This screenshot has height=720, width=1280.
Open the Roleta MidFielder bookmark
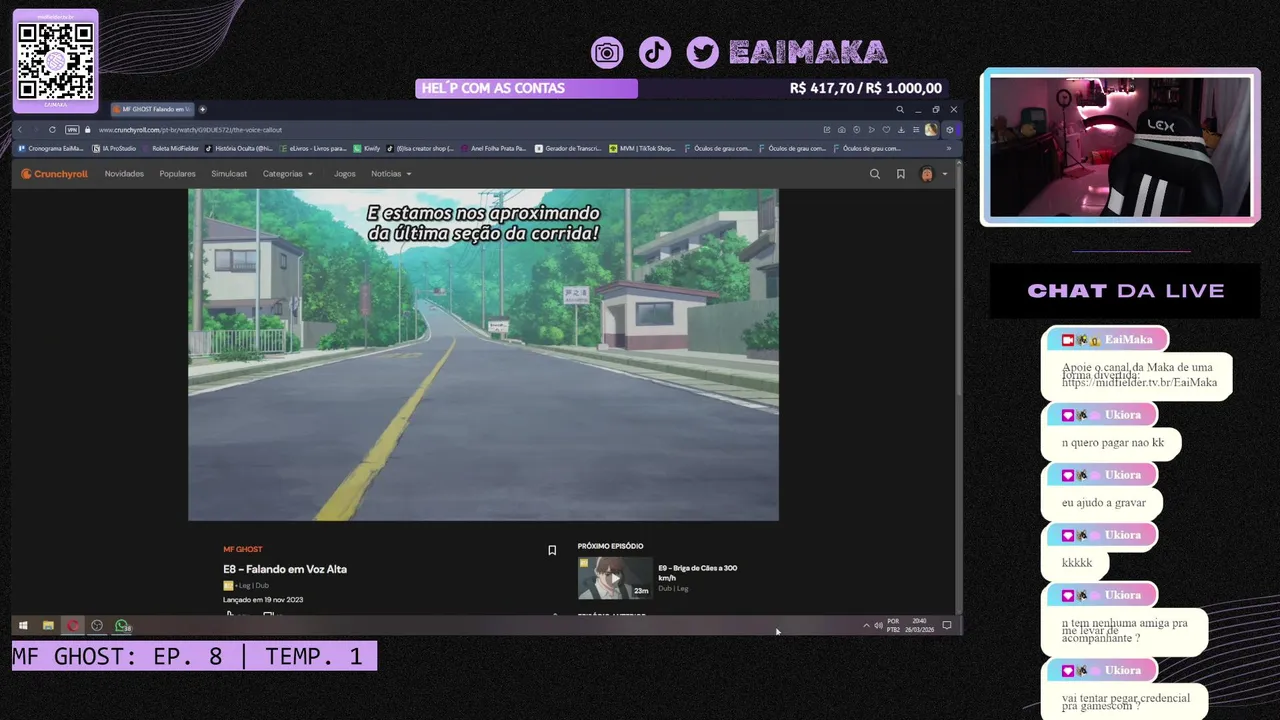click(x=171, y=148)
